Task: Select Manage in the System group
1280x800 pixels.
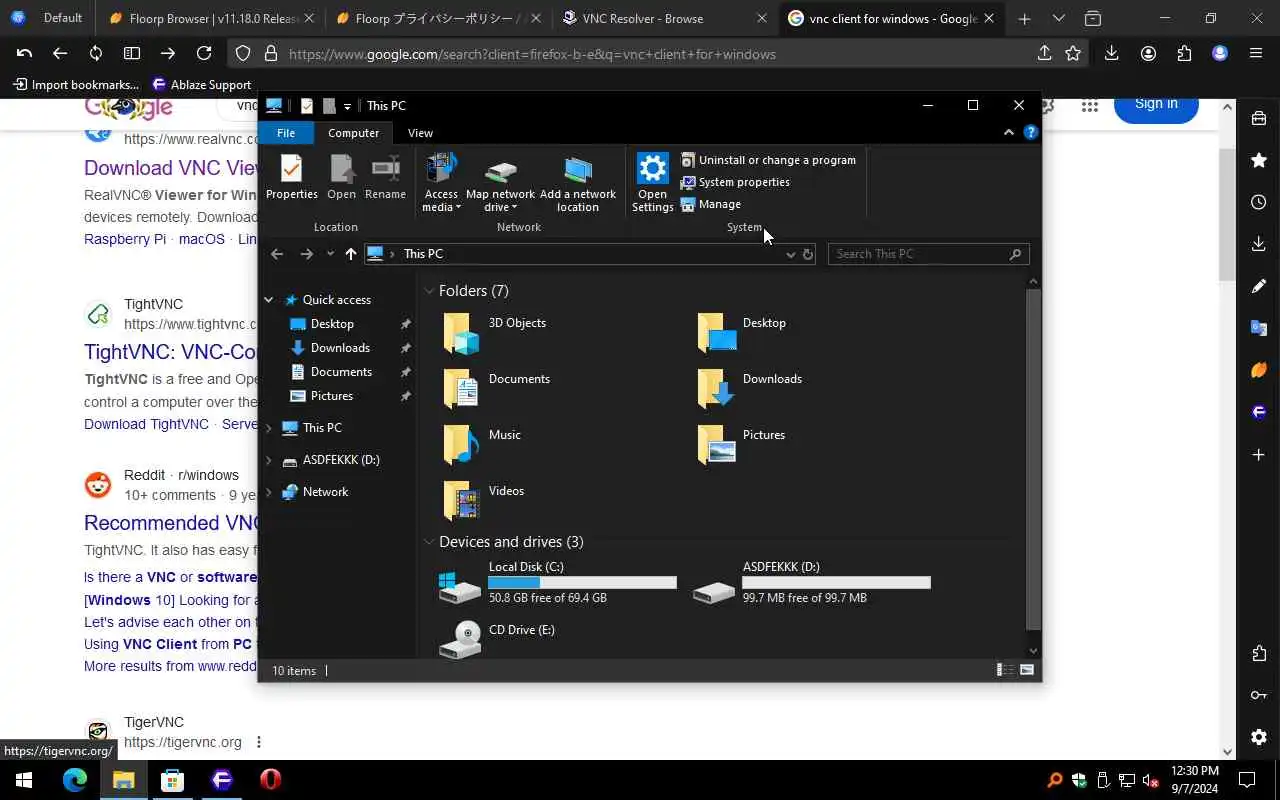Action: click(x=711, y=204)
